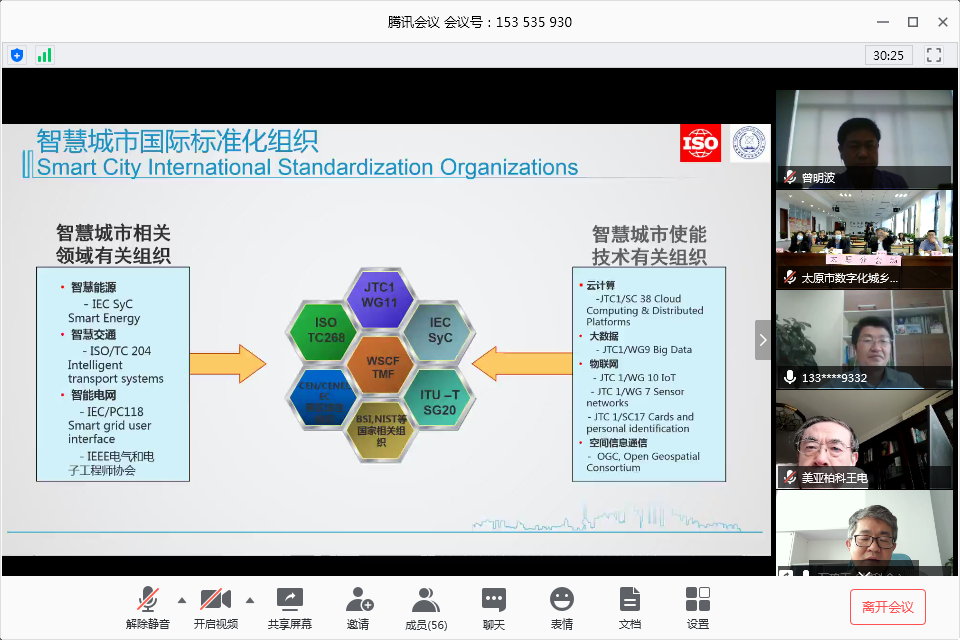The image size is (960, 640).
Task: Open members list (成员 56)
Action: point(426,608)
